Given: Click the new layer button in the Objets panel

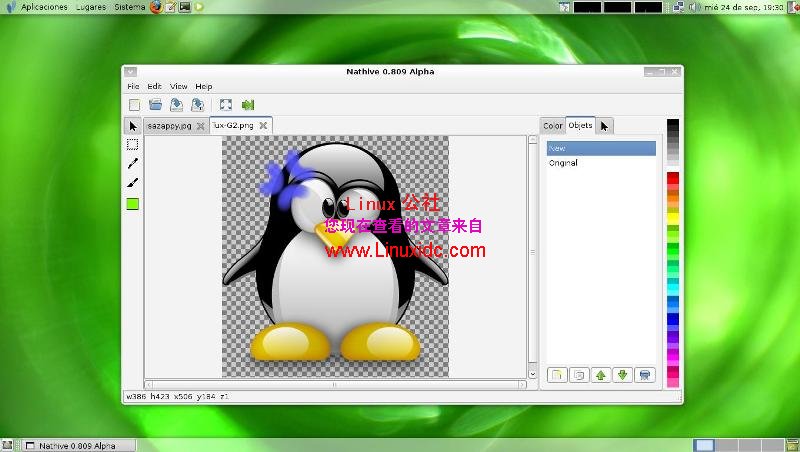Looking at the screenshot, I should tap(557, 375).
